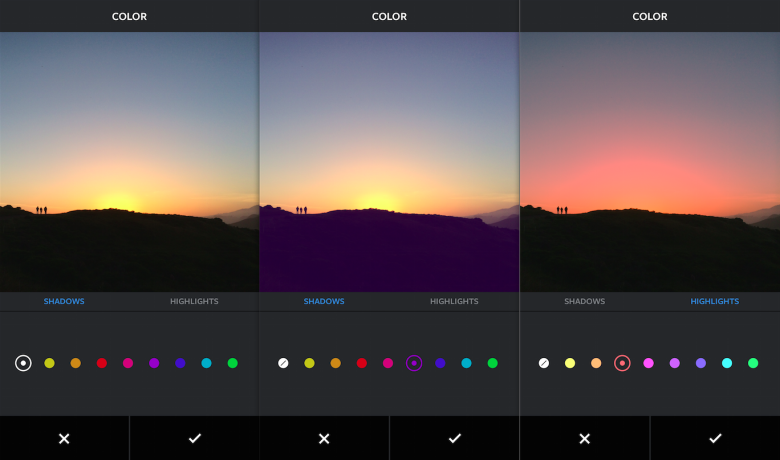Pick the green swatch in the middle panel

pyautogui.click(x=492, y=363)
